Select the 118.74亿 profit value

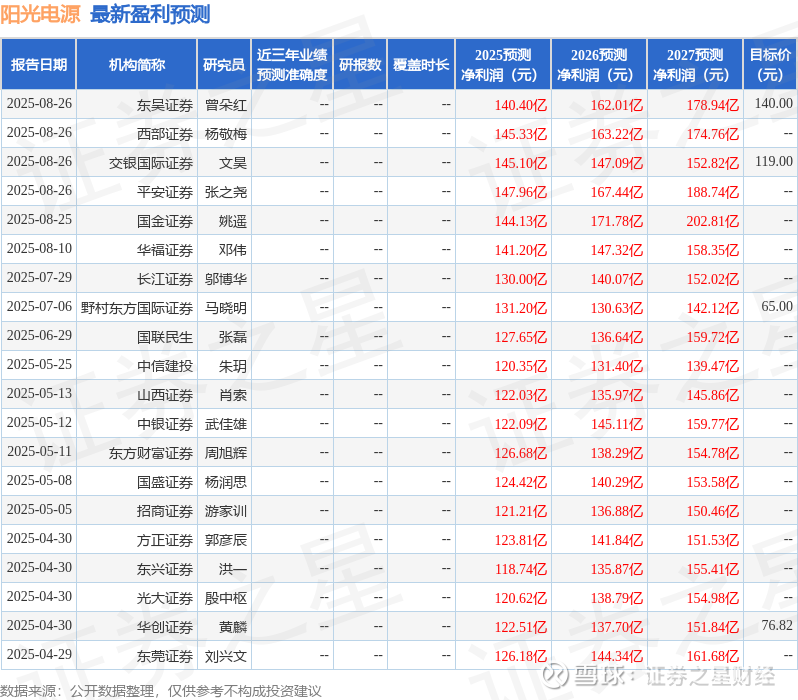[x=521, y=570]
